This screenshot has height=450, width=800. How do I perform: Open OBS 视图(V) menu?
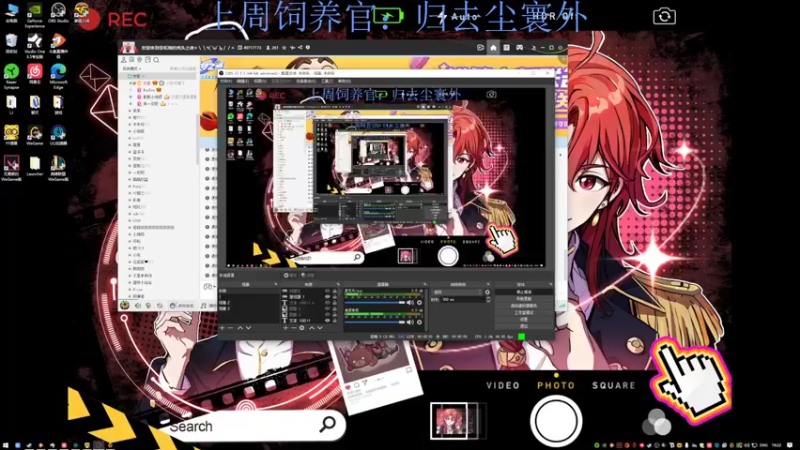pos(260,81)
